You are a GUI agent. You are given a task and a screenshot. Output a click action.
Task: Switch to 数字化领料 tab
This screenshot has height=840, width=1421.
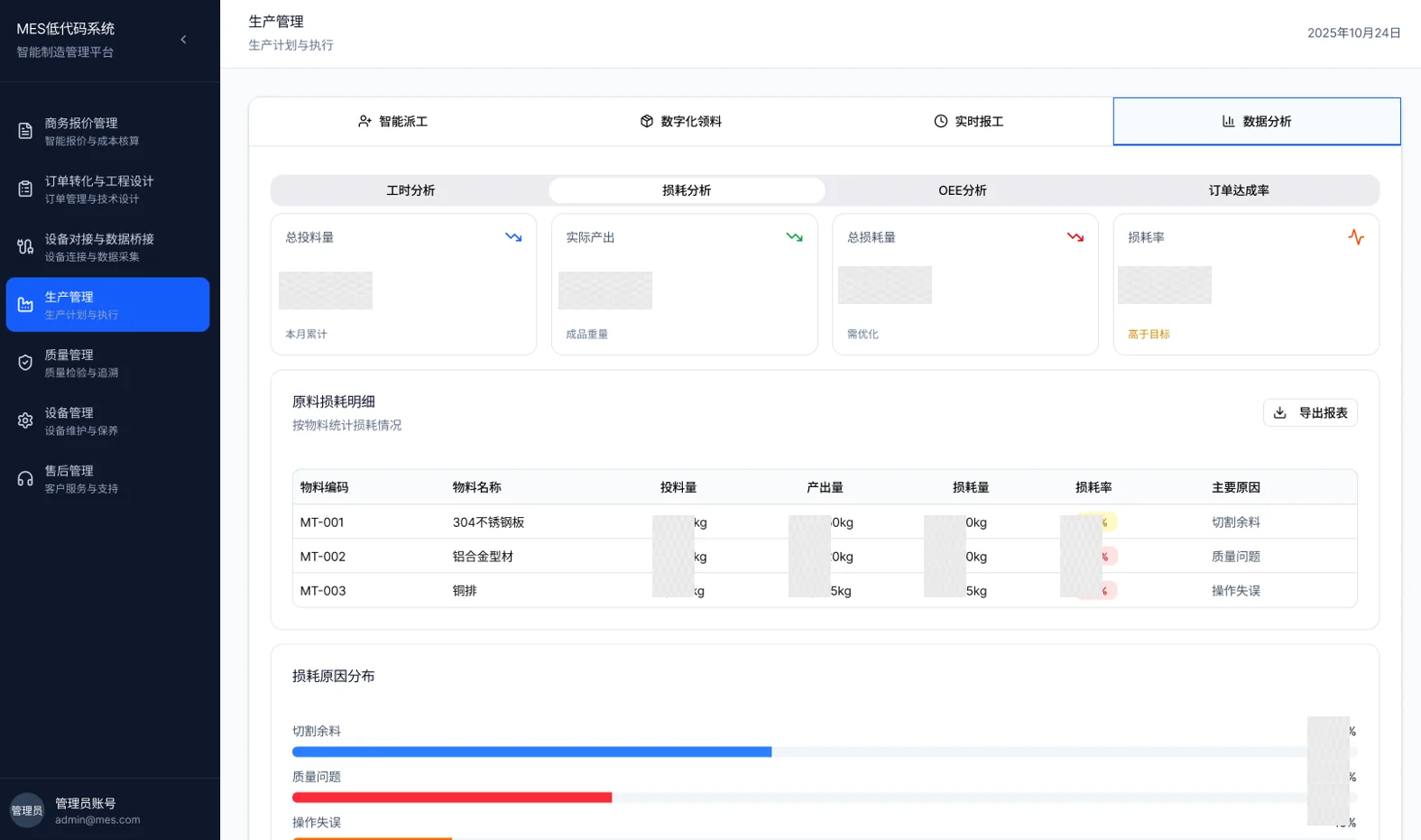coord(681,121)
